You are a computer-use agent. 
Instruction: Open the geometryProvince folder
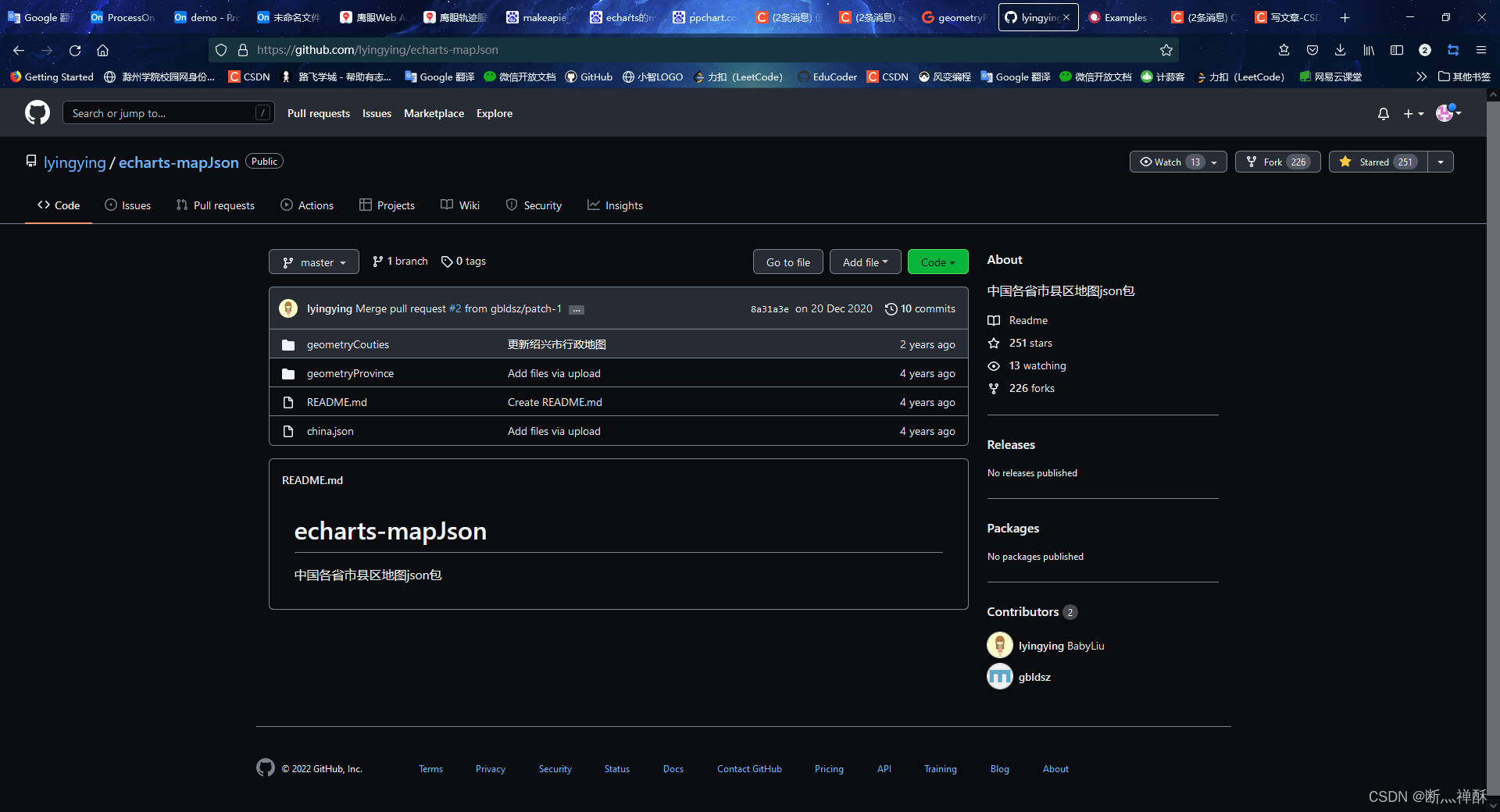coord(350,373)
